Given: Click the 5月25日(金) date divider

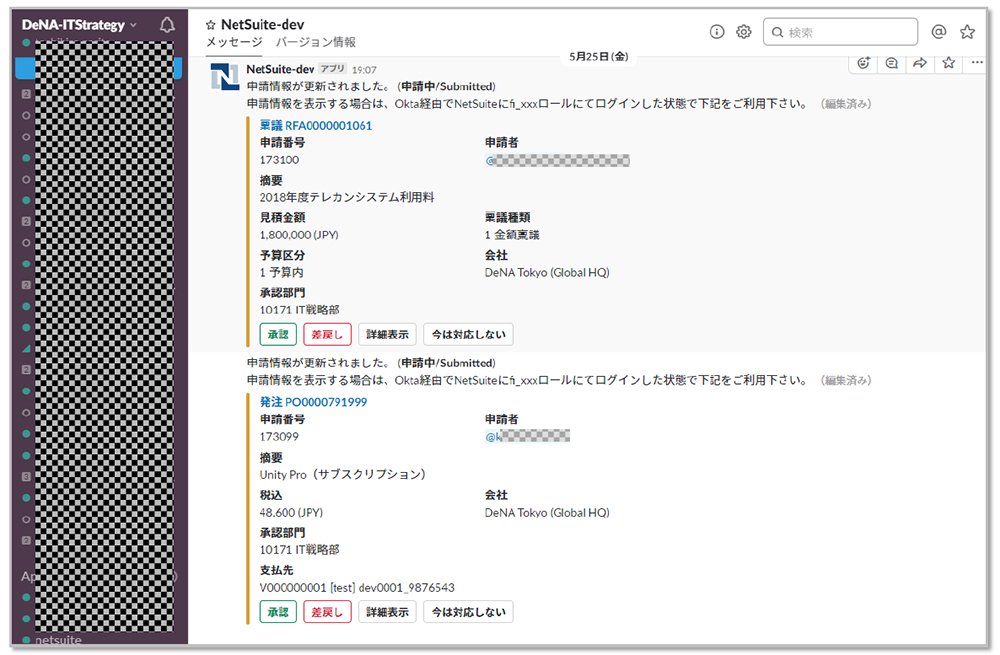Looking at the screenshot, I should pos(598,57).
